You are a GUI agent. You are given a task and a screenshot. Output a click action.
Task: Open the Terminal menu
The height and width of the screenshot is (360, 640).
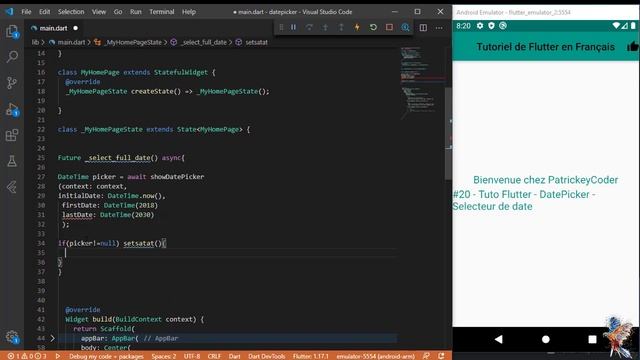(x=162, y=12)
